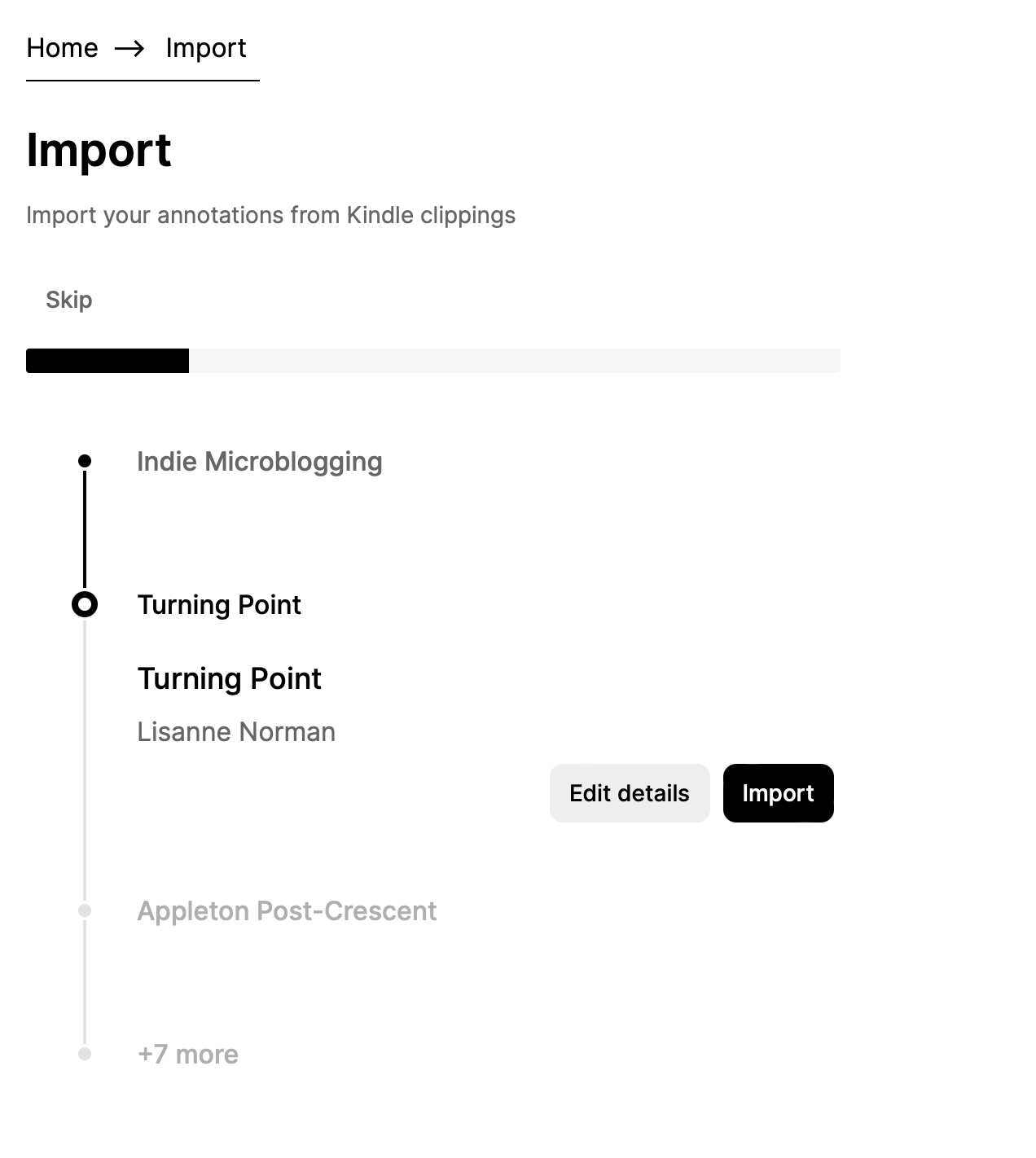This screenshot has width=1036, height=1158.
Task: Click the author name Lisanne Norman
Action: pyautogui.click(x=236, y=732)
